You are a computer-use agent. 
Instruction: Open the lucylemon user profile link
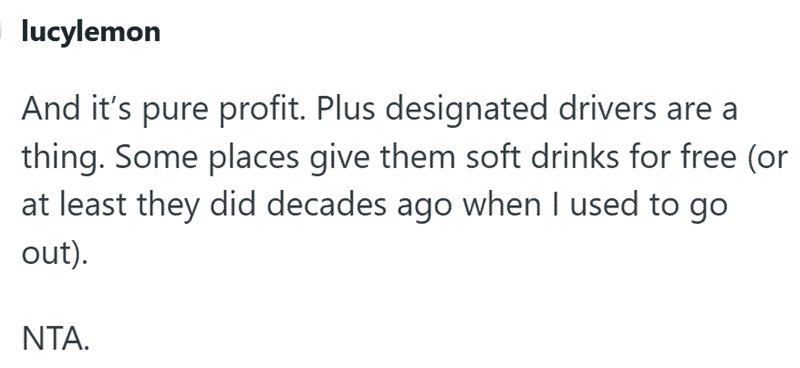(91, 32)
